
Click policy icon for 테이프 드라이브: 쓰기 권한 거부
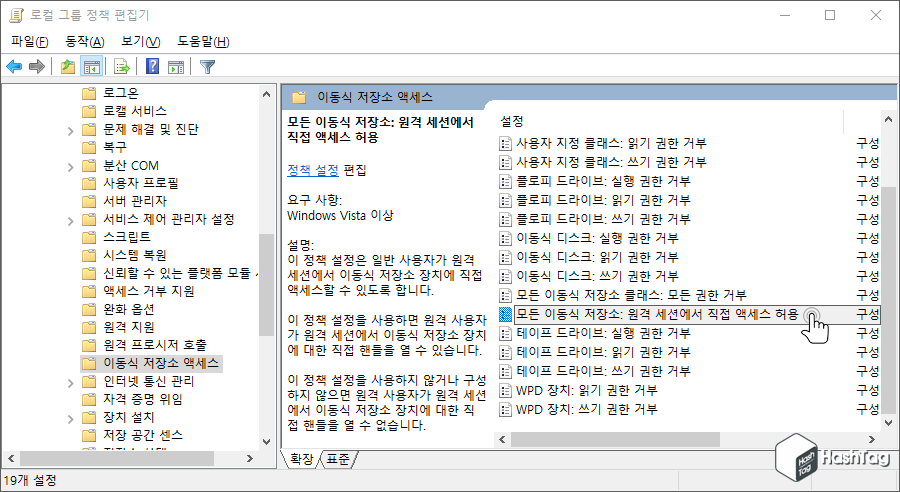pyautogui.click(x=505, y=371)
